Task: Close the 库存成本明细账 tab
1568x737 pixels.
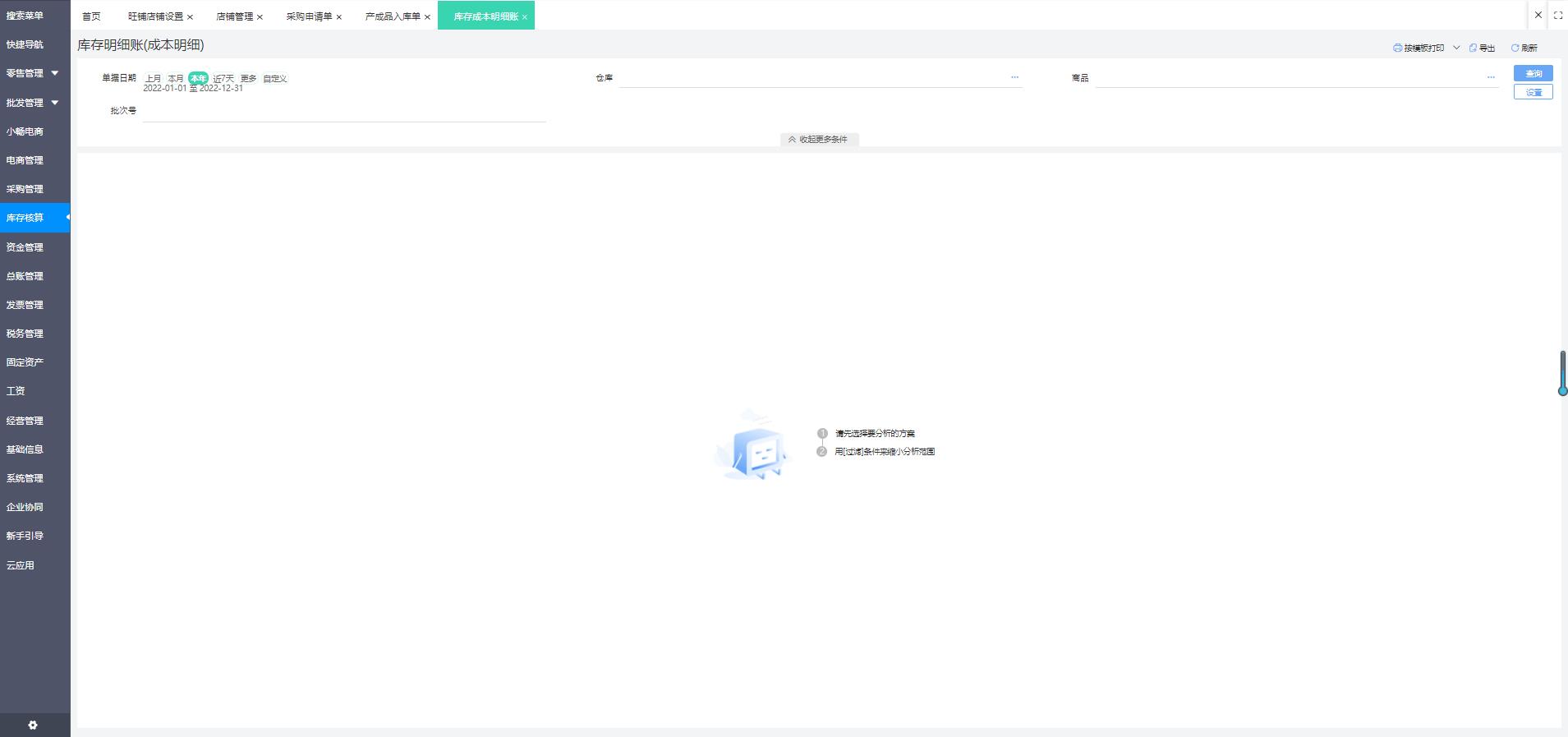Action: pos(525,16)
